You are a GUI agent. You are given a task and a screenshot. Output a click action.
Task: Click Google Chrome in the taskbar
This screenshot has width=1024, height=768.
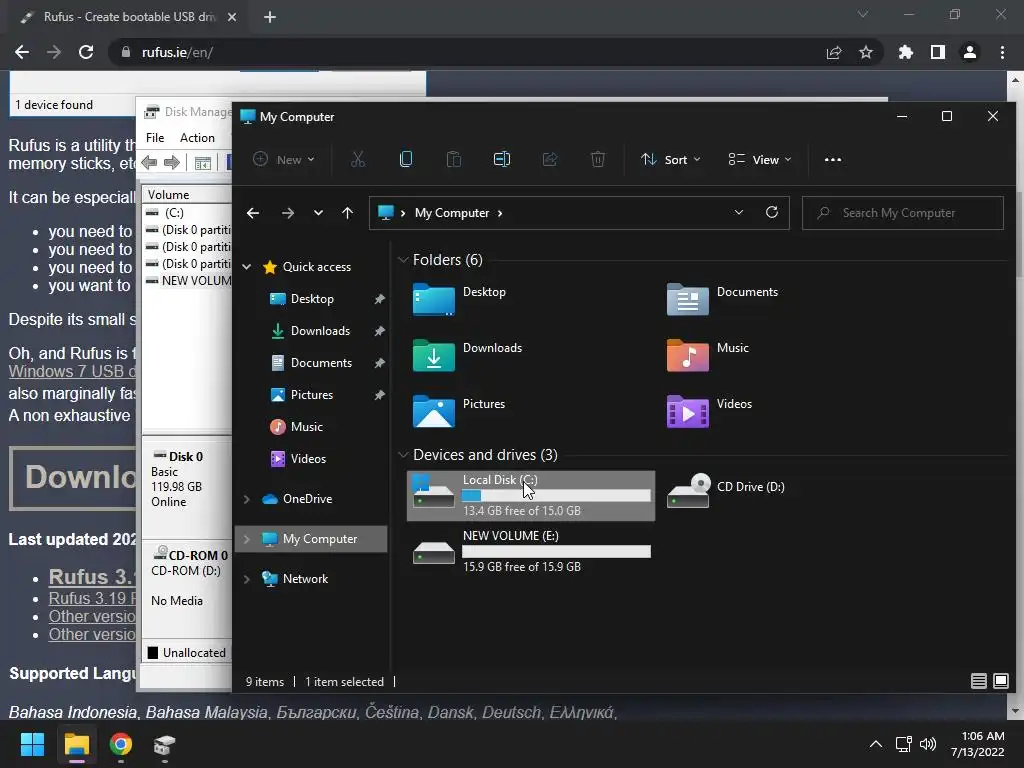click(121, 744)
